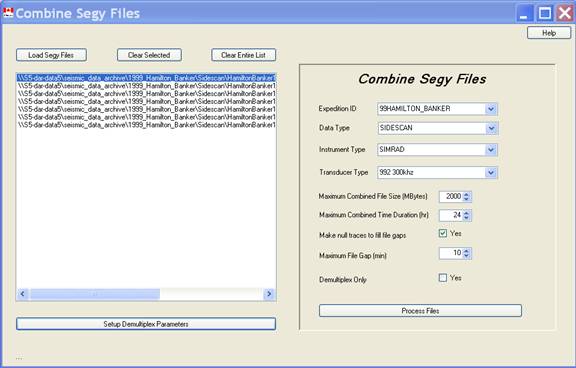Click the file list right scroll arrow

tap(269, 294)
